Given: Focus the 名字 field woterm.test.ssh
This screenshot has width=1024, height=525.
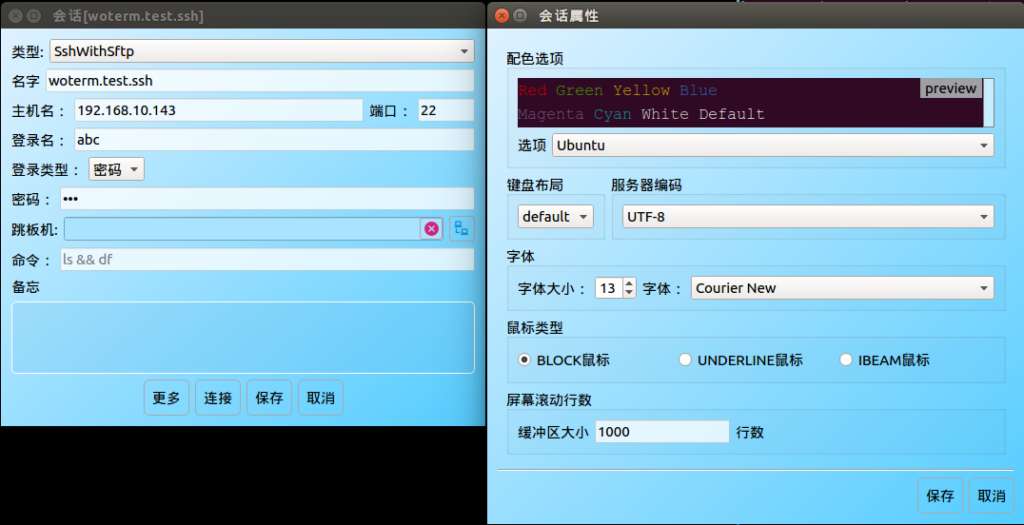Looking at the screenshot, I should click(260, 80).
